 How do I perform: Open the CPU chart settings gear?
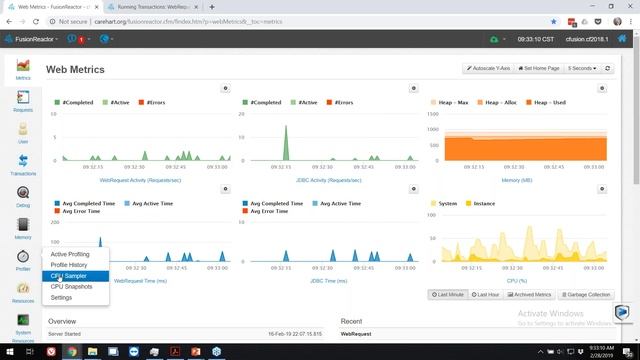(602, 189)
